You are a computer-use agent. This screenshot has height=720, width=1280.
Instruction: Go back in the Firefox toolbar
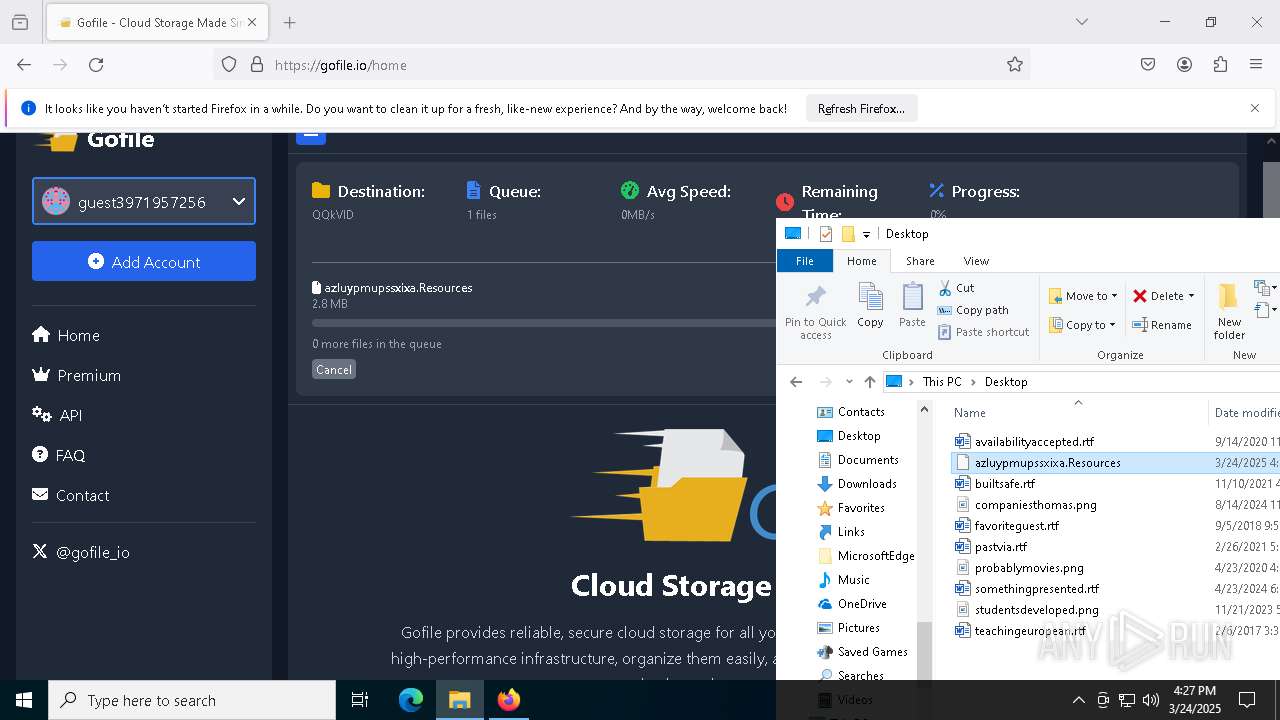[x=24, y=65]
